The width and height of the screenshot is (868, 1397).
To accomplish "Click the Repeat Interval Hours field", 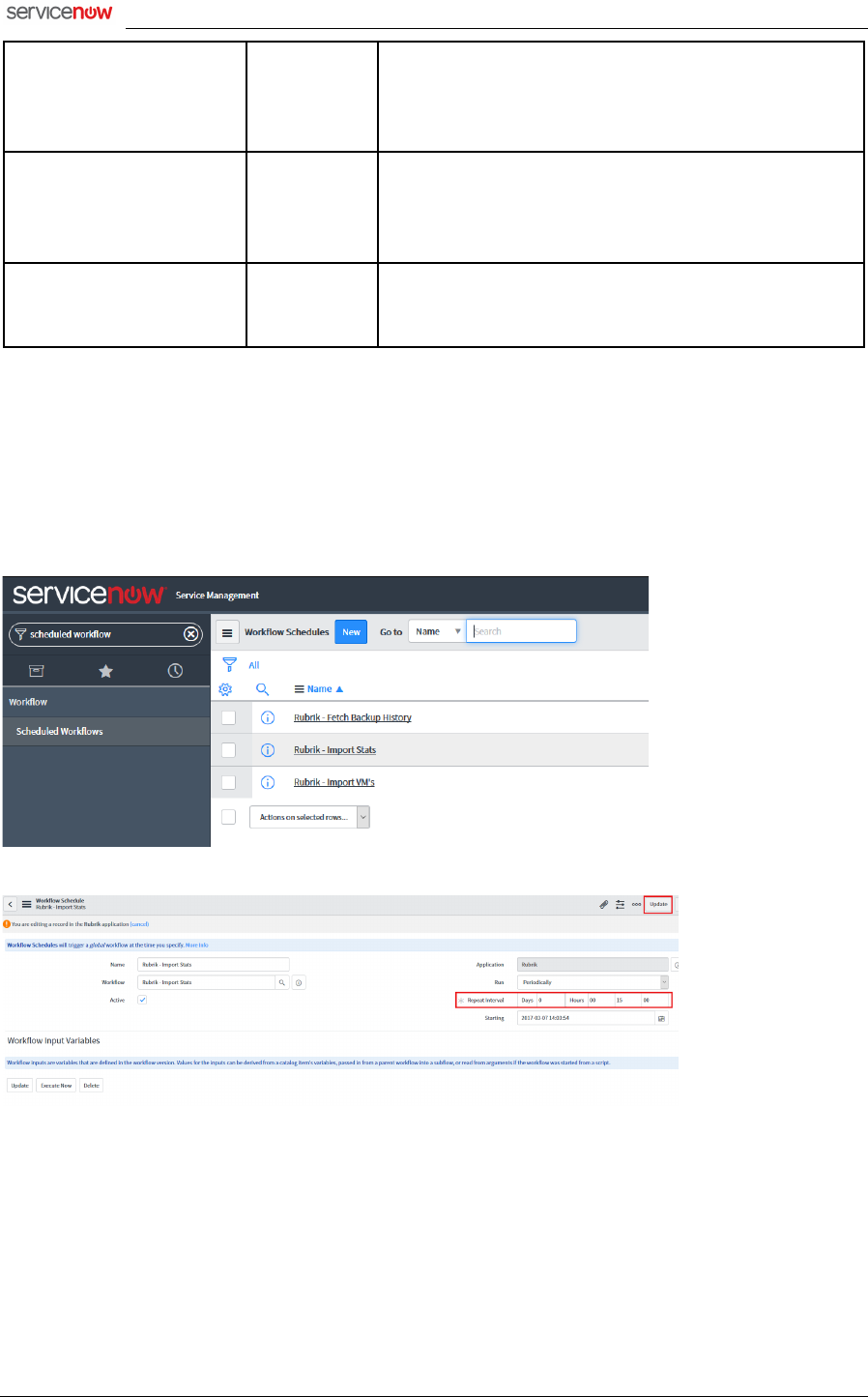I will (600, 1000).
